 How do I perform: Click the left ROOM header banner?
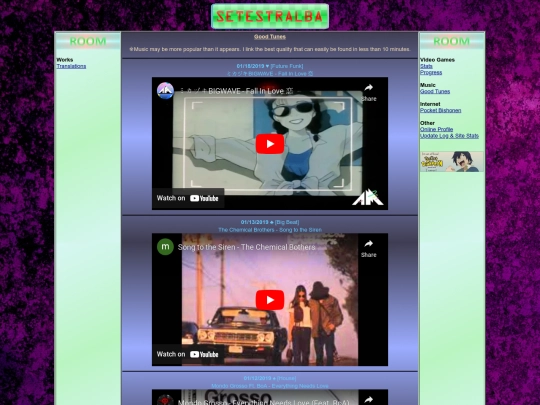click(x=88, y=41)
